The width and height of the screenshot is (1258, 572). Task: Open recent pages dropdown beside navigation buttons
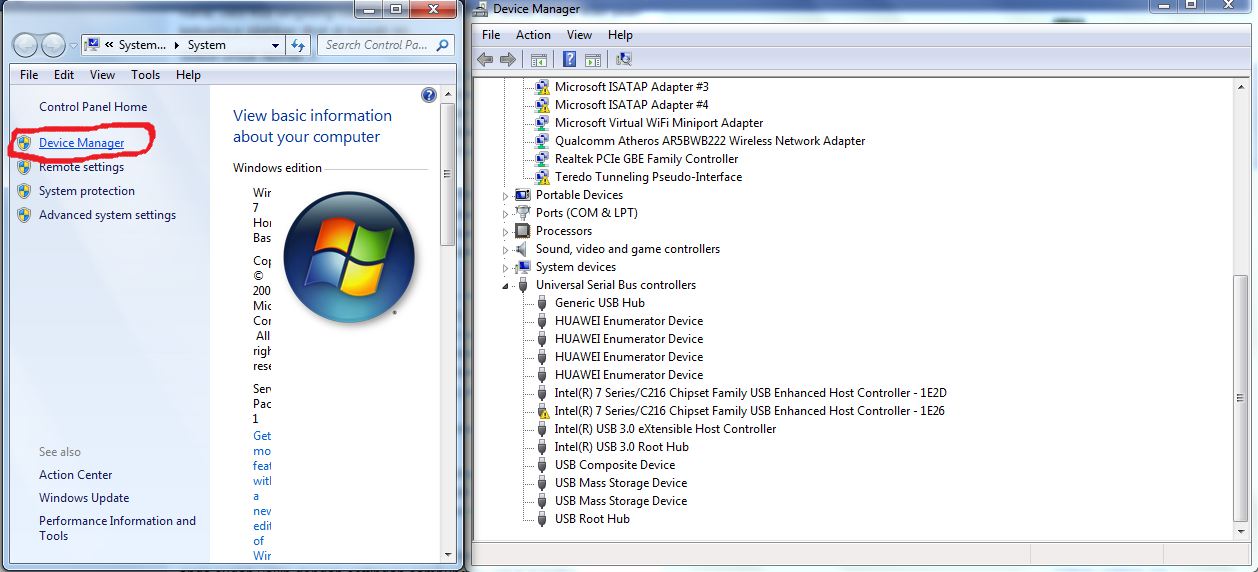coord(73,46)
